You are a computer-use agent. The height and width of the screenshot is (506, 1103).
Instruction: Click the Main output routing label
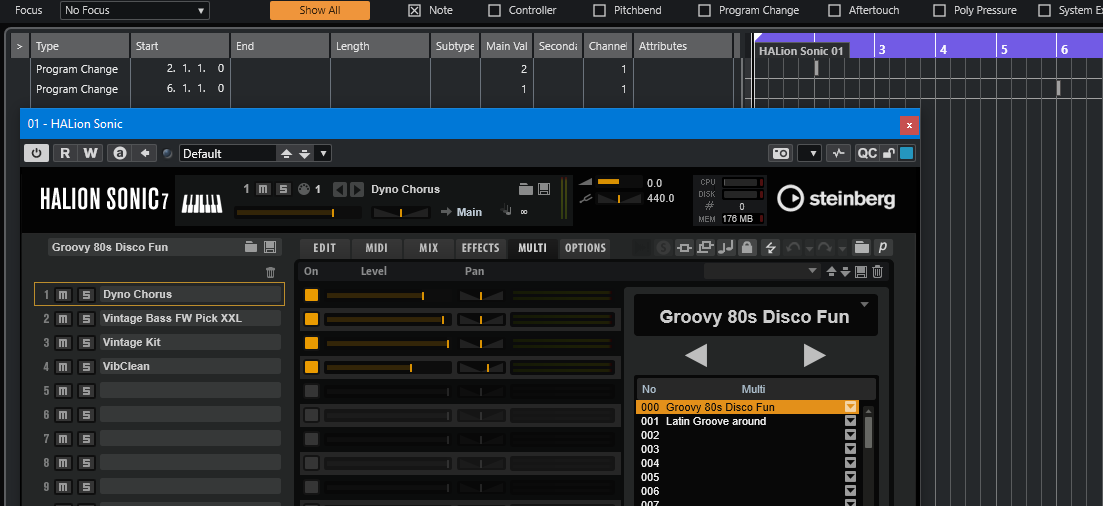(x=469, y=212)
